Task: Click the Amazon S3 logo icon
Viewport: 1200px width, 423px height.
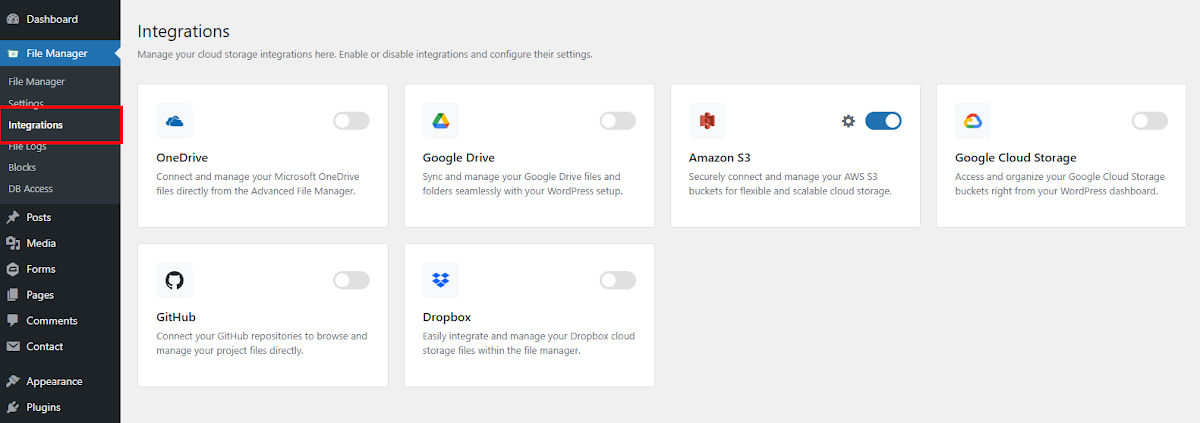Action: pos(707,121)
